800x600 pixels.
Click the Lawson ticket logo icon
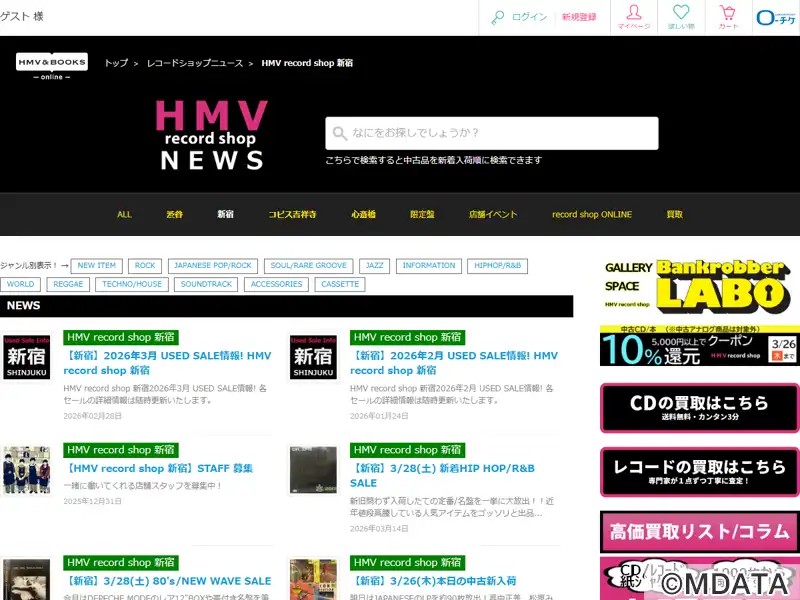coord(776,18)
